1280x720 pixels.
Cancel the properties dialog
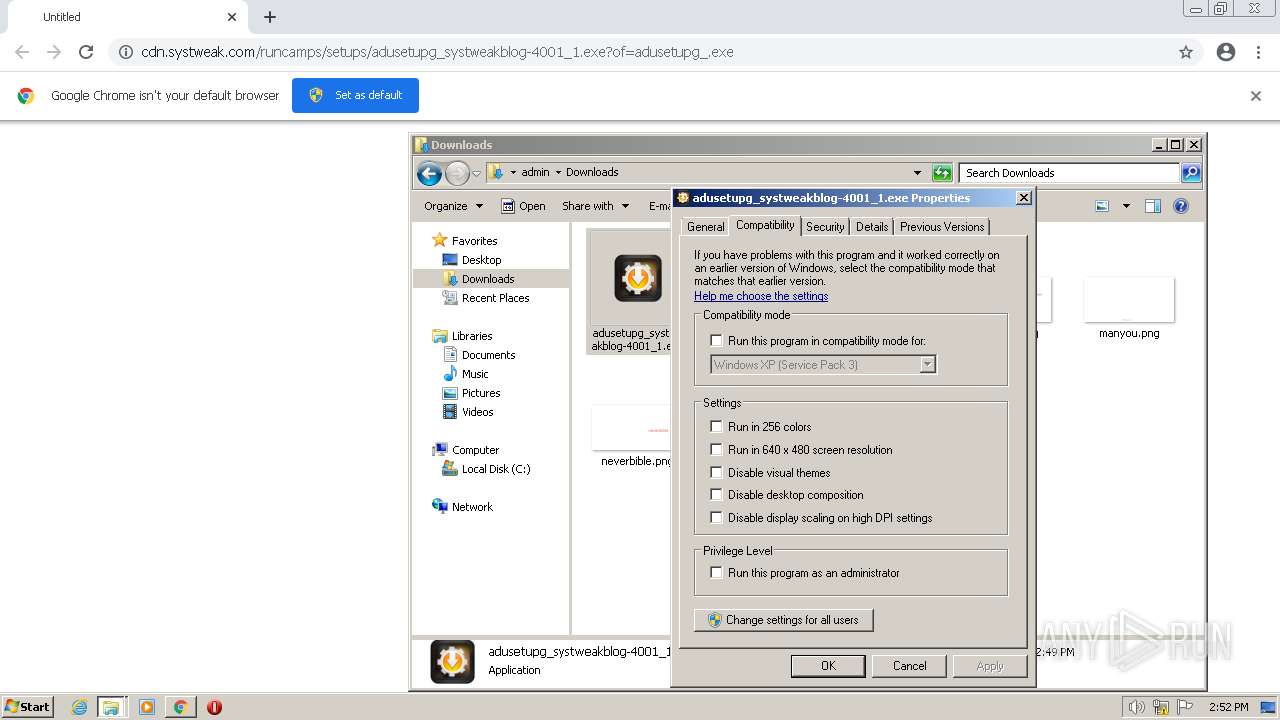pos(909,666)
